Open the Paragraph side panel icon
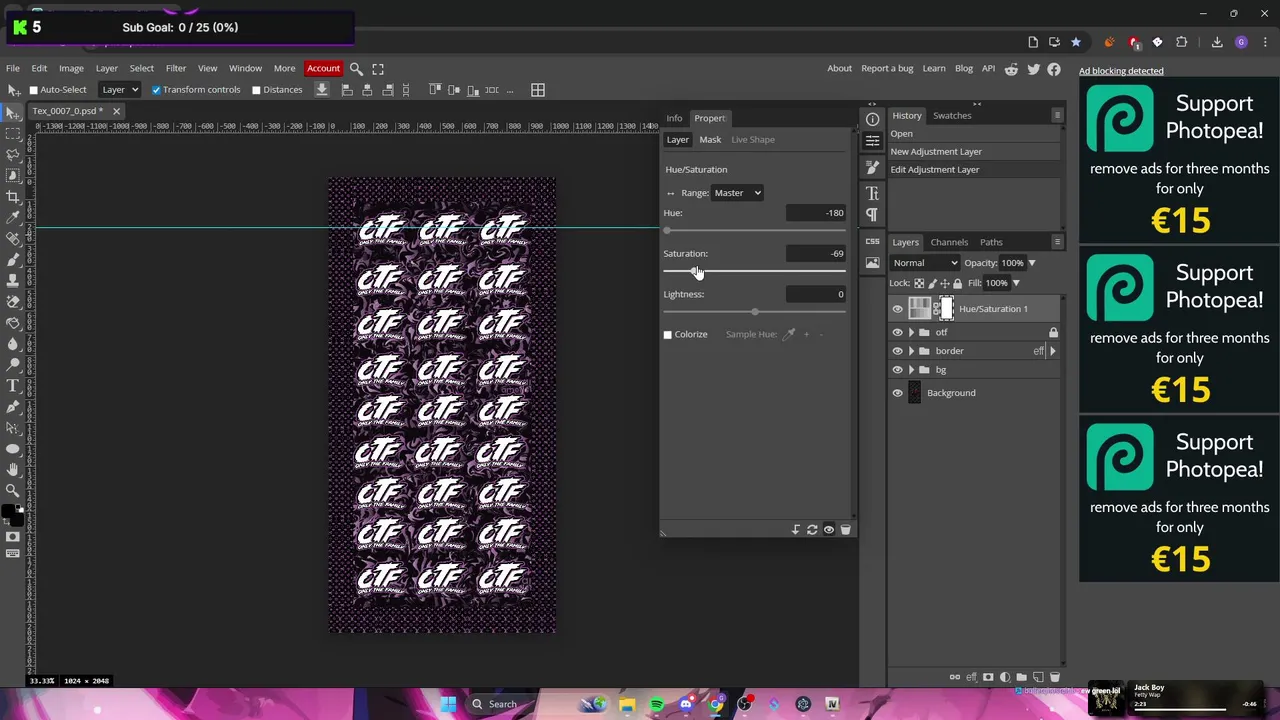The image size is (1280, 720). point(872,214)
